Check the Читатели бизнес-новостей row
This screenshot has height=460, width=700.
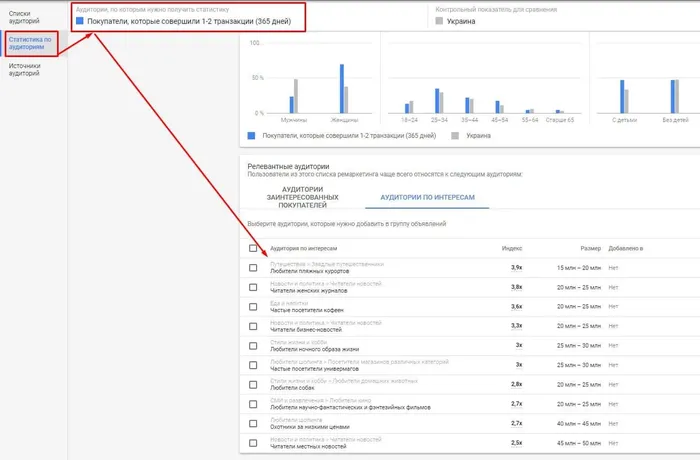point(253,326)
